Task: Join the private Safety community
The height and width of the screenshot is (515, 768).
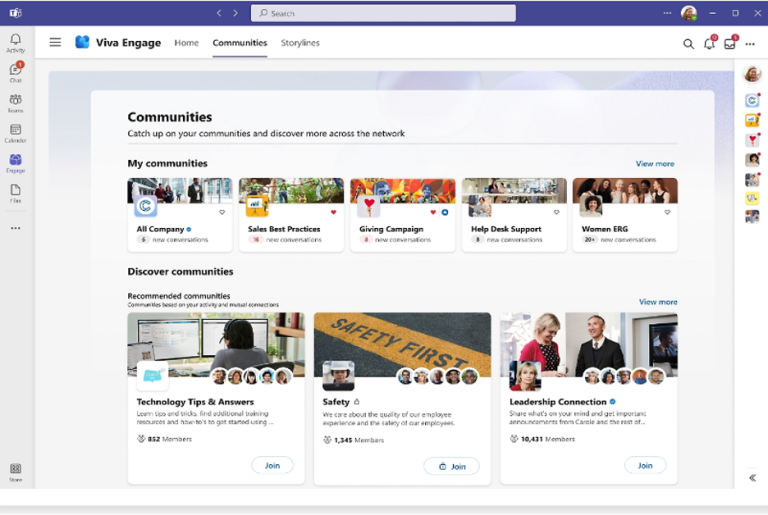Action: point(451,466)
